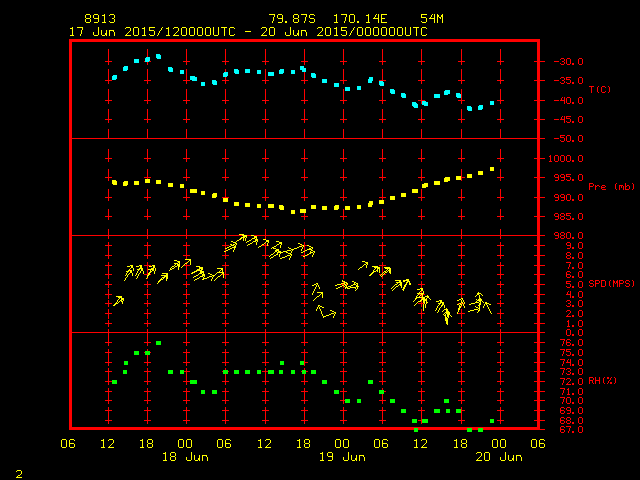Click the 0.0 wind speed axis label
This screenshot has width=640, height=480.
[x=574, y=333]
